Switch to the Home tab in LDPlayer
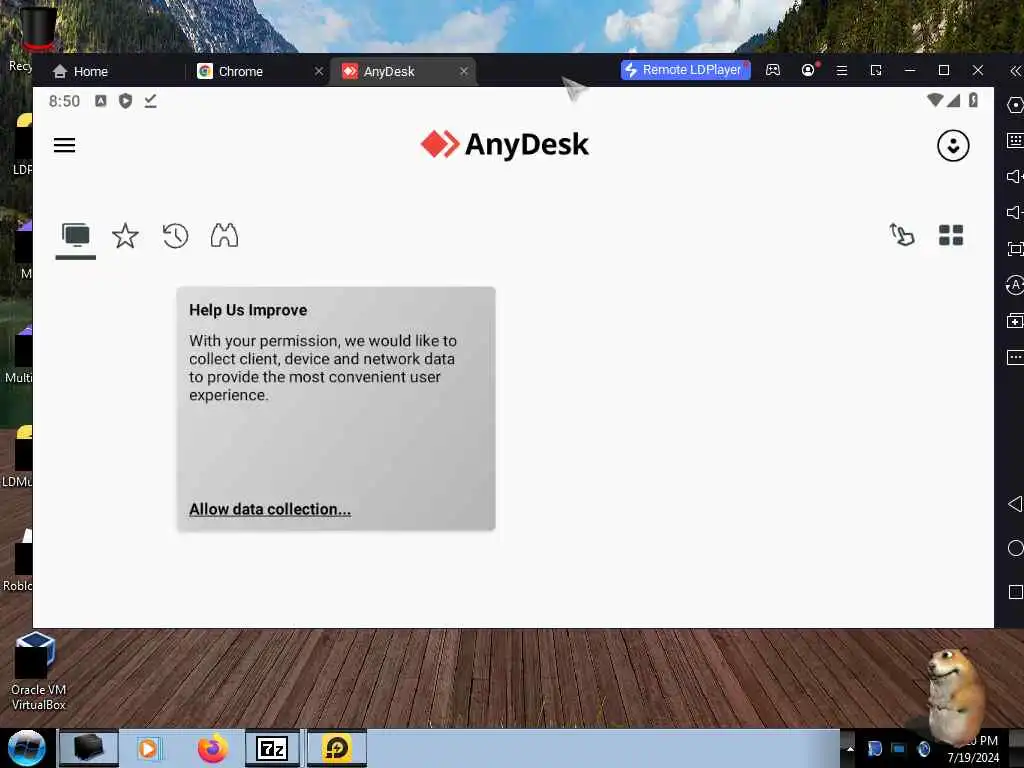 [80, 71]
